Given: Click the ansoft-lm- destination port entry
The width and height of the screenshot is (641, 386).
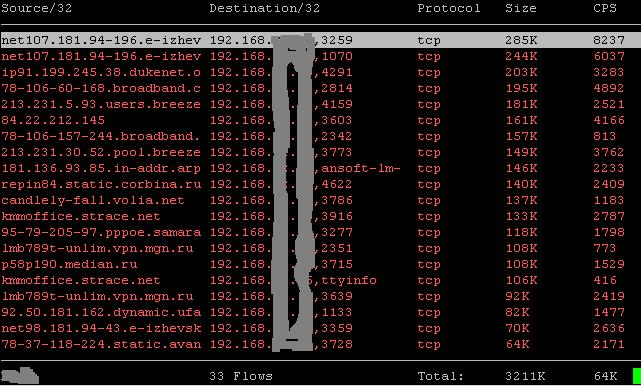Looking at the screenshot, I should pos(361,168).
